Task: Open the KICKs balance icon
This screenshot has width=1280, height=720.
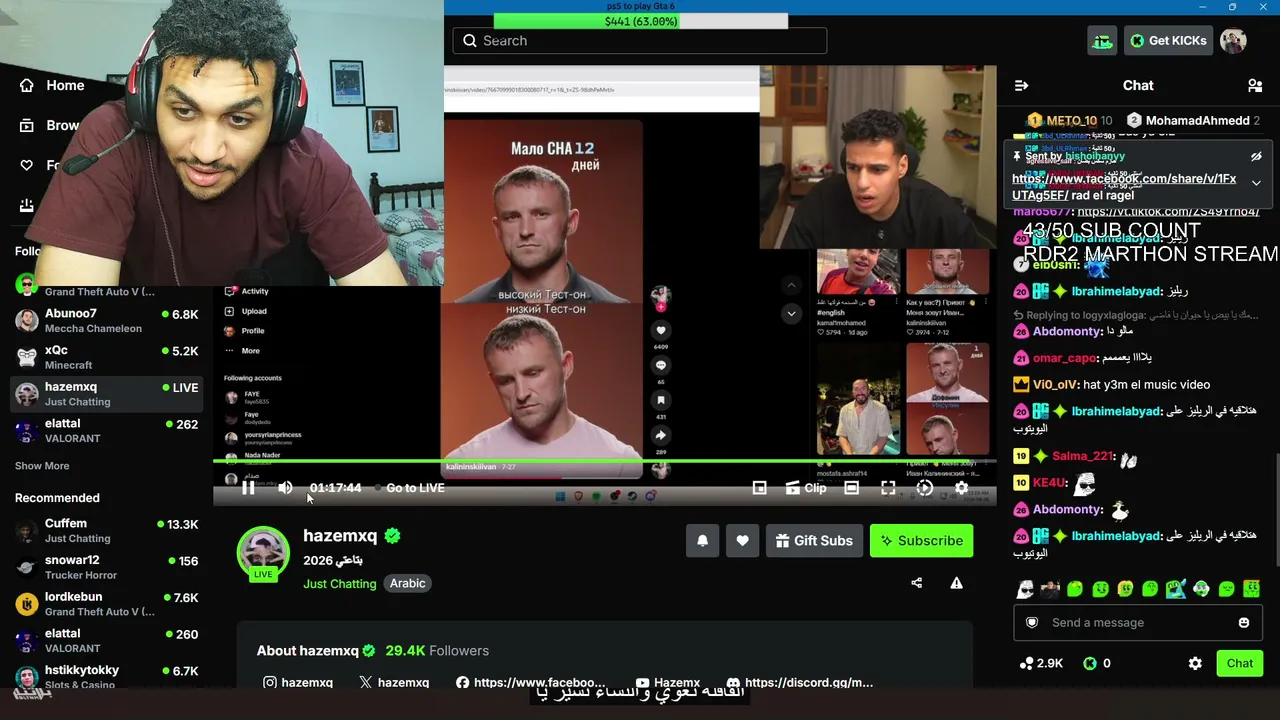Action: tap(1090, 663)
